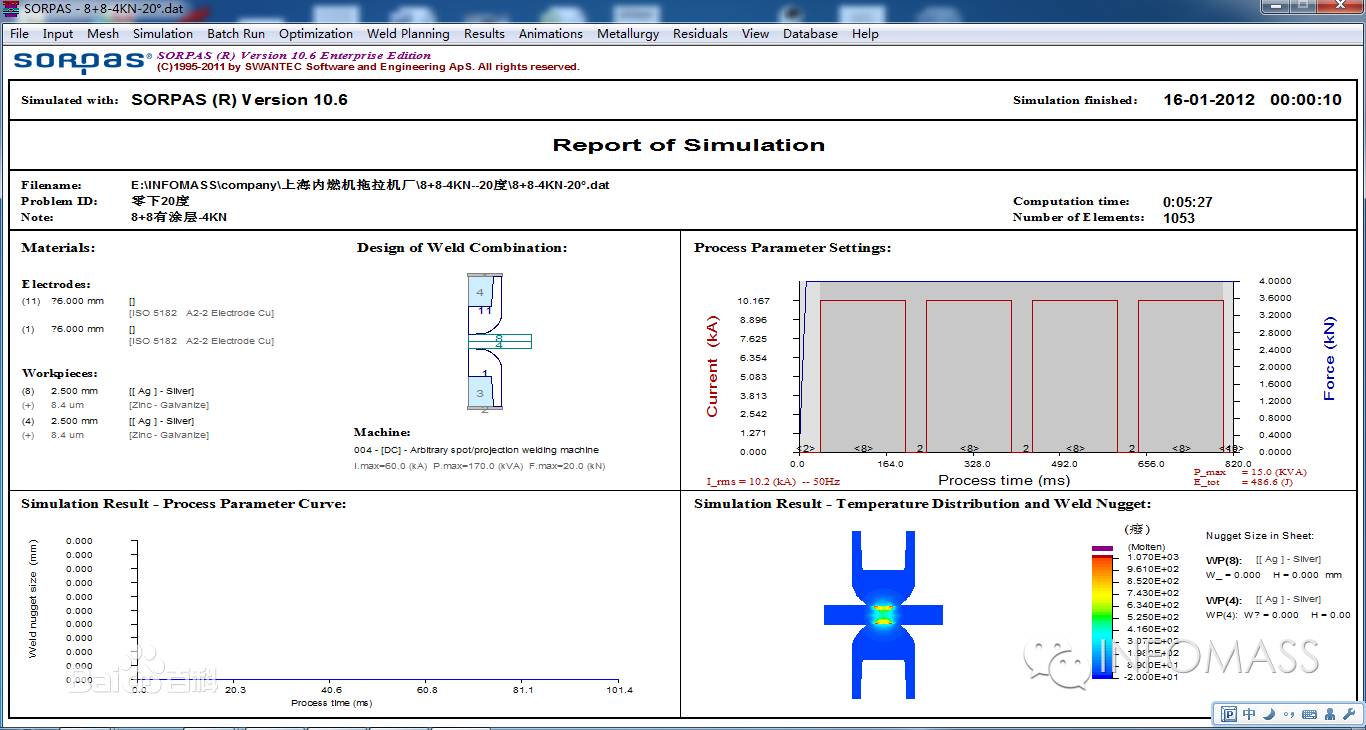Viewport: 1366px width, 730px height.
Task: Click the WP(8) nugget result label
Action: tap(1223, 560)
